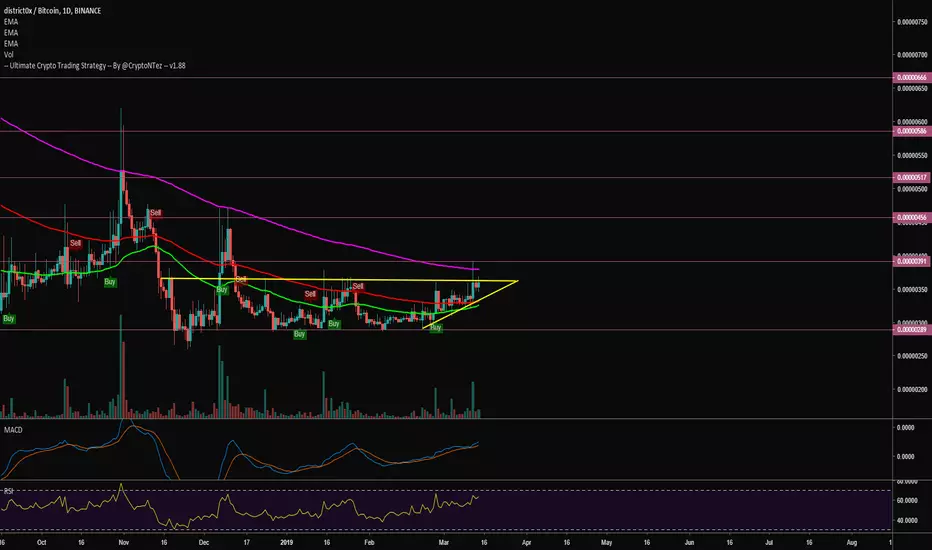Screen dimensions: 932x550
Task: Select the Sell signal label in mid-November
Action: tap(155, 213)
